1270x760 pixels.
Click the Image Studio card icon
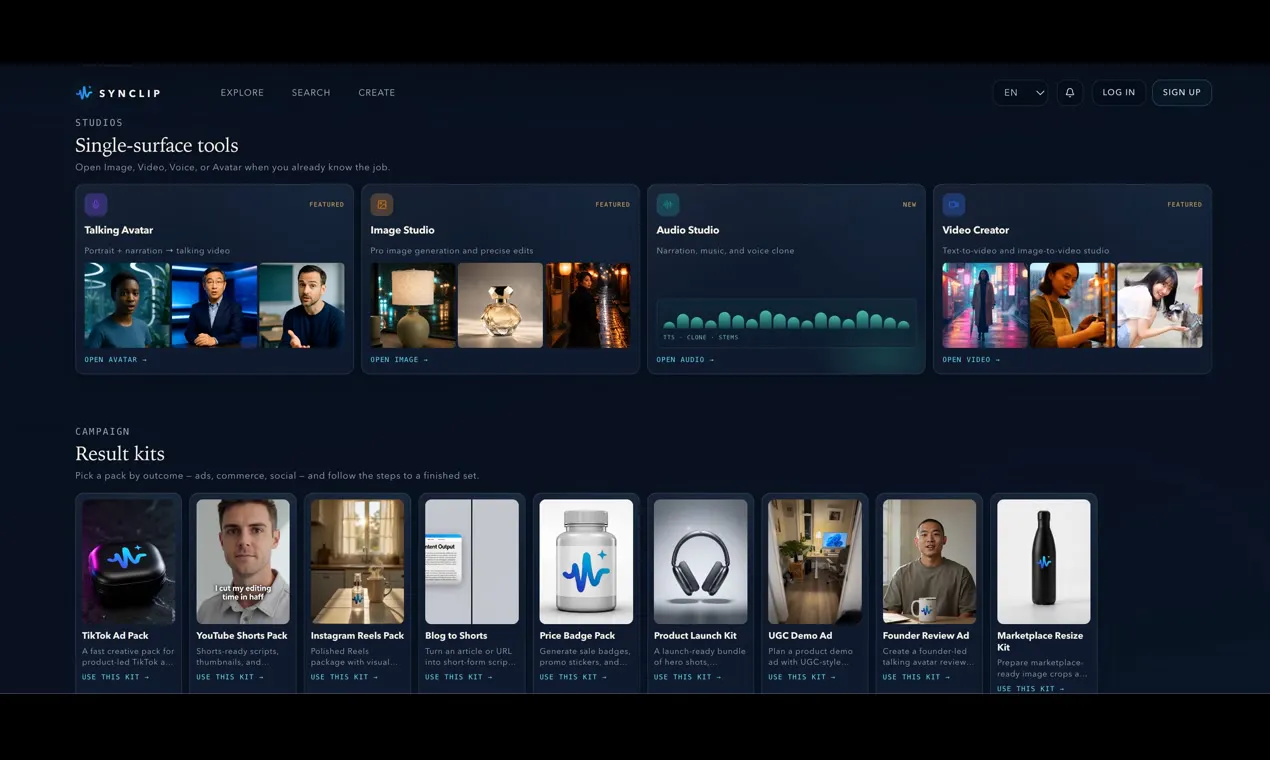(382, 204)
